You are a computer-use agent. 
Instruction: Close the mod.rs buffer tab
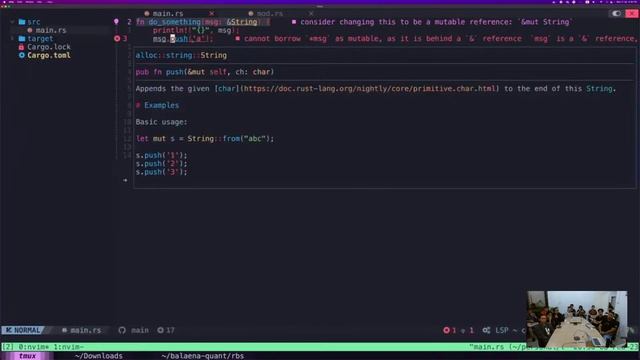311,13
